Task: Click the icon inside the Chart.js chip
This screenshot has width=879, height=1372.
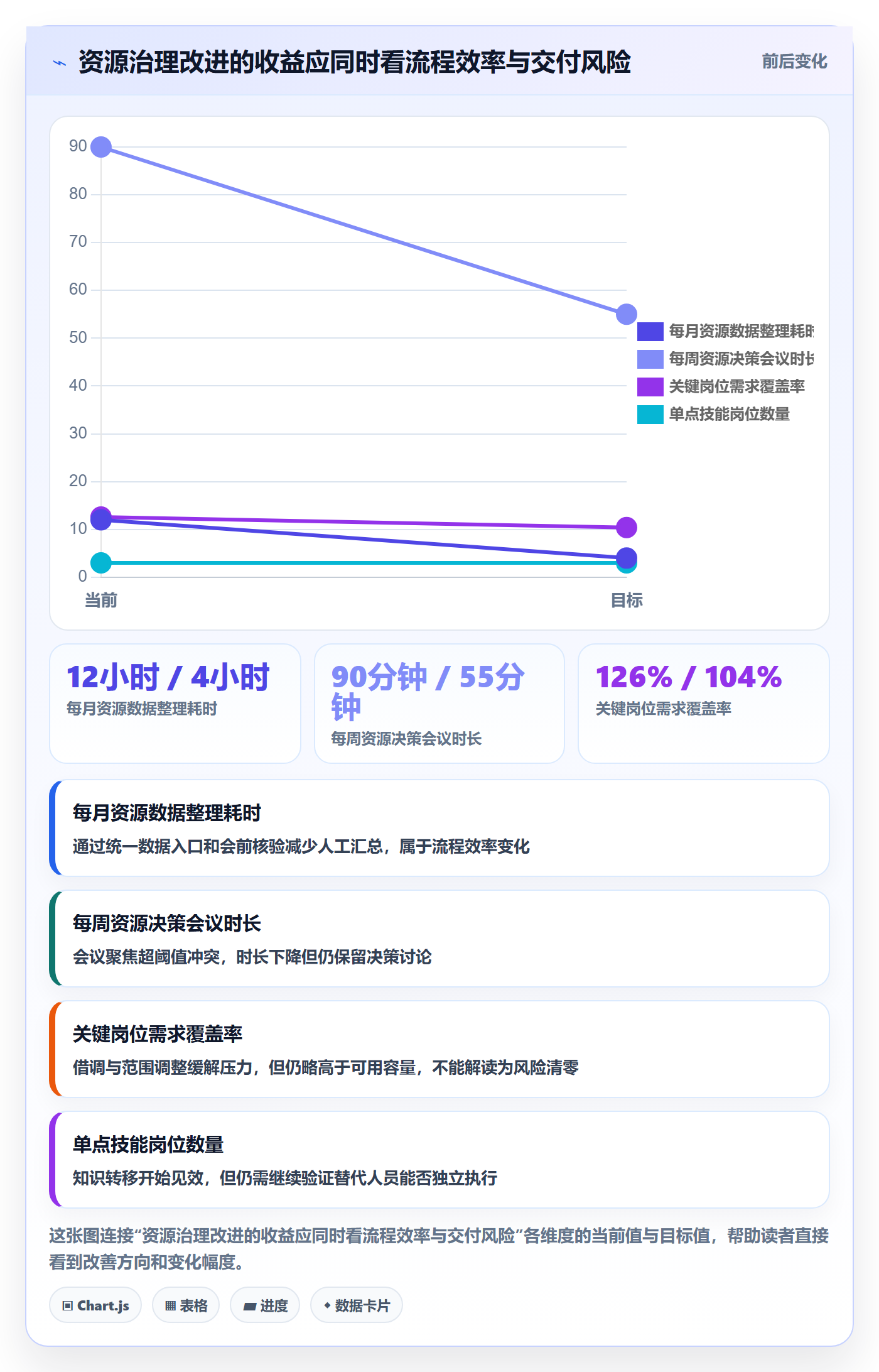Action: (x=68, y=1306)
